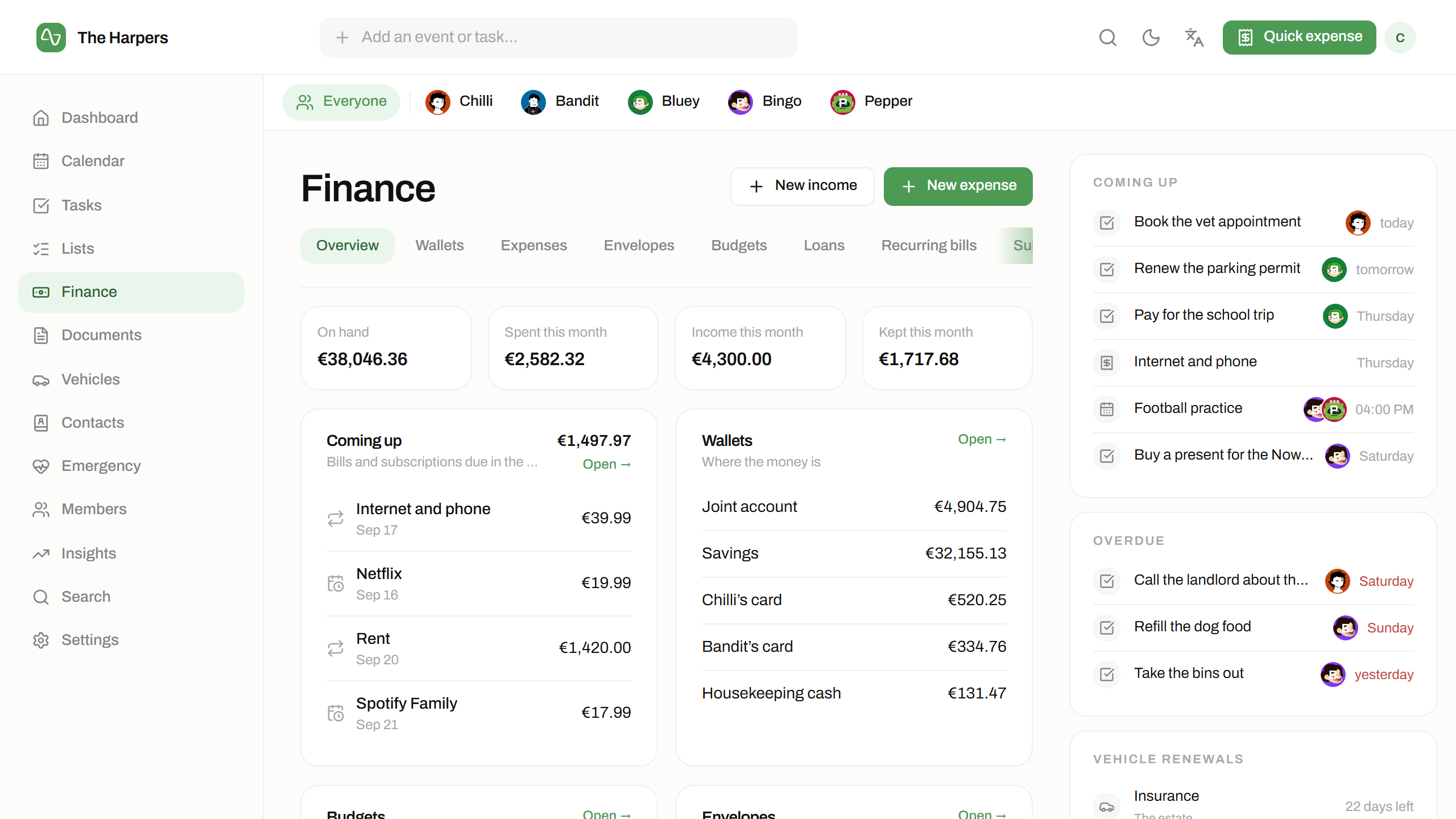Screen dimensions: 1456x819
Task: Select the Netflix subscription row
Action: pos(479,584)
